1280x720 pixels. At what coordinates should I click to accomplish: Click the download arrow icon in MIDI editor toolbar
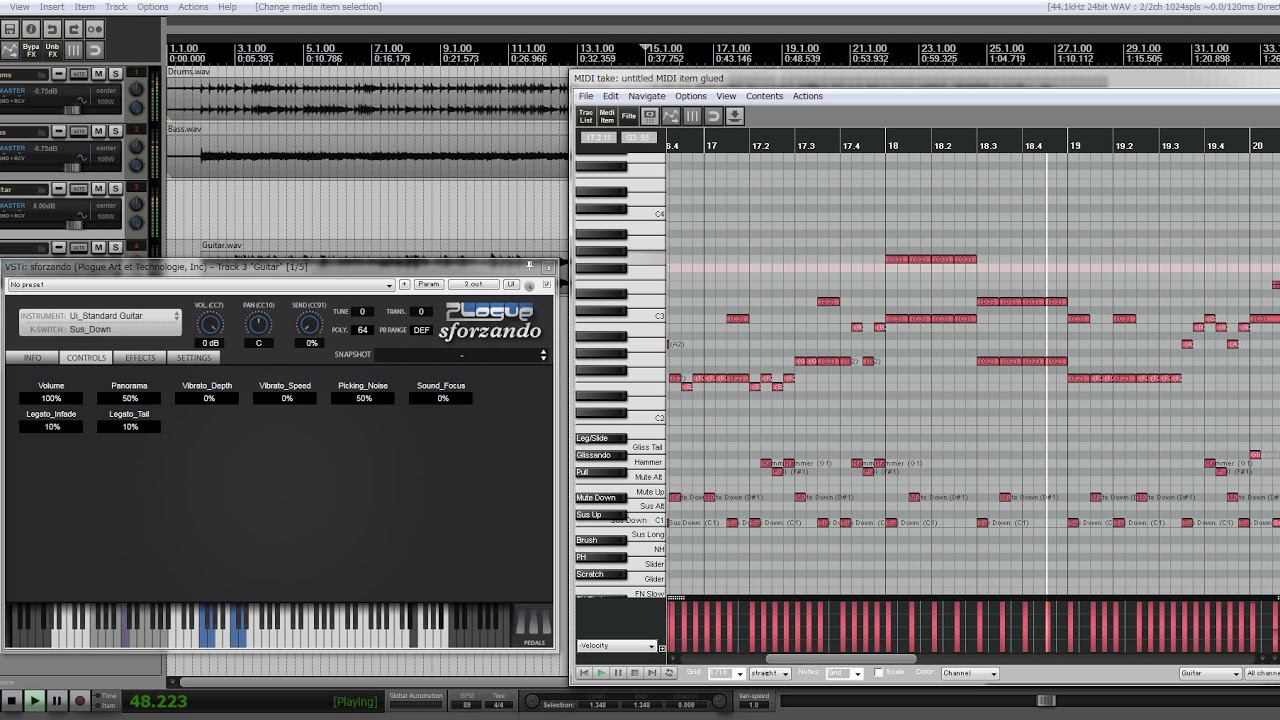coord(734,116)
